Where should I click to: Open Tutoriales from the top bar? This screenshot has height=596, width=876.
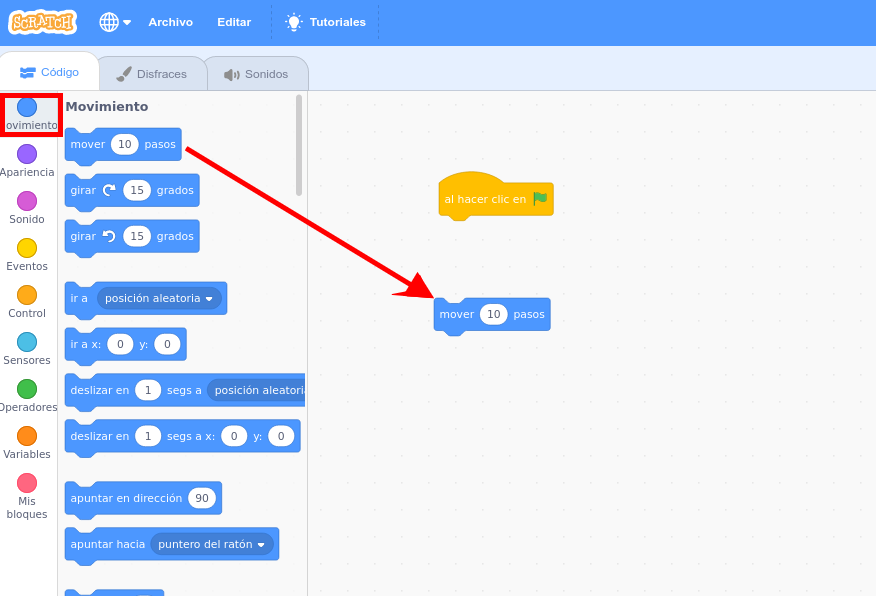click(x=326, y=22)
